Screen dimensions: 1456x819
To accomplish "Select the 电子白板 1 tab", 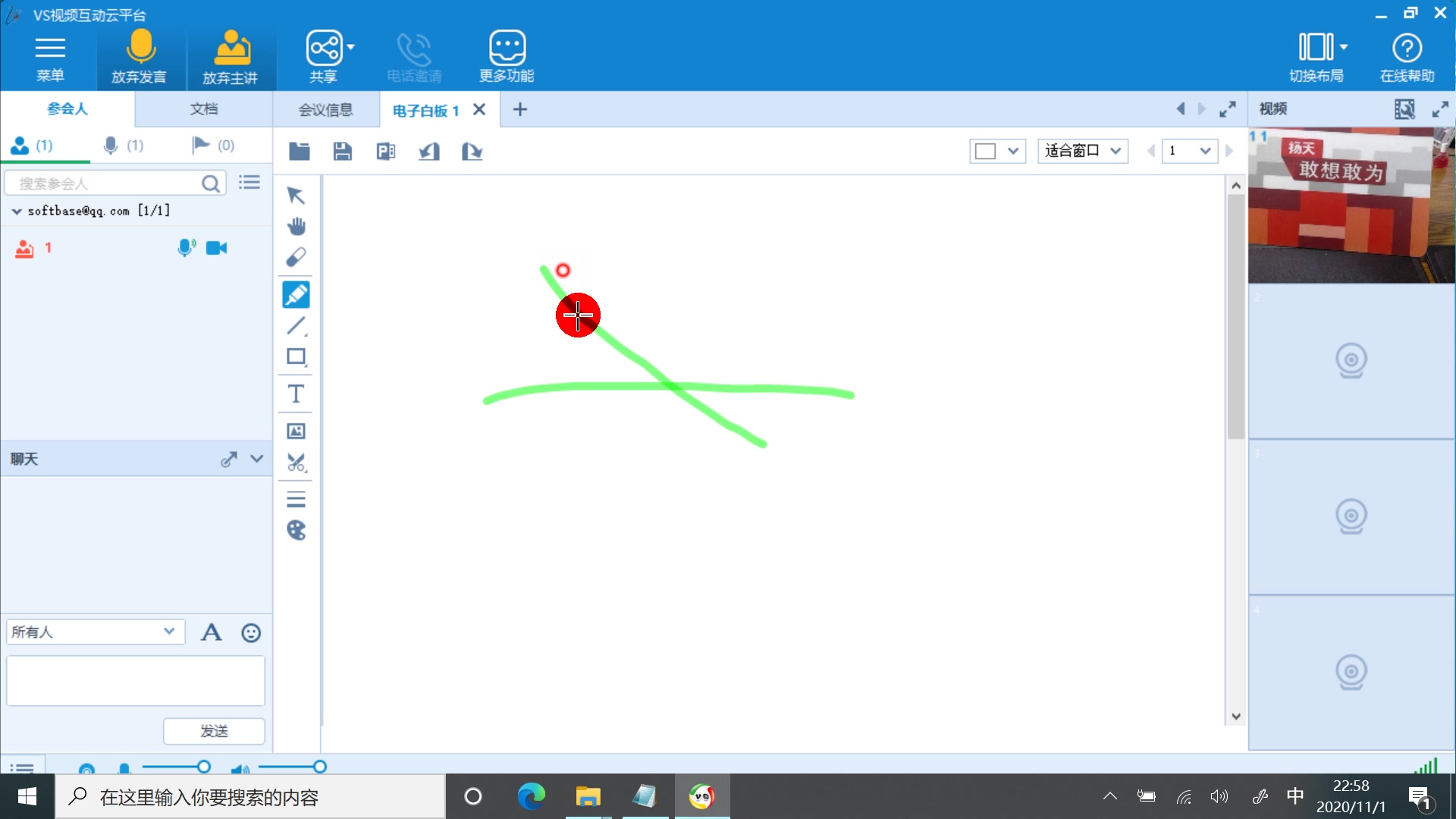I will [x=425, y=111].
